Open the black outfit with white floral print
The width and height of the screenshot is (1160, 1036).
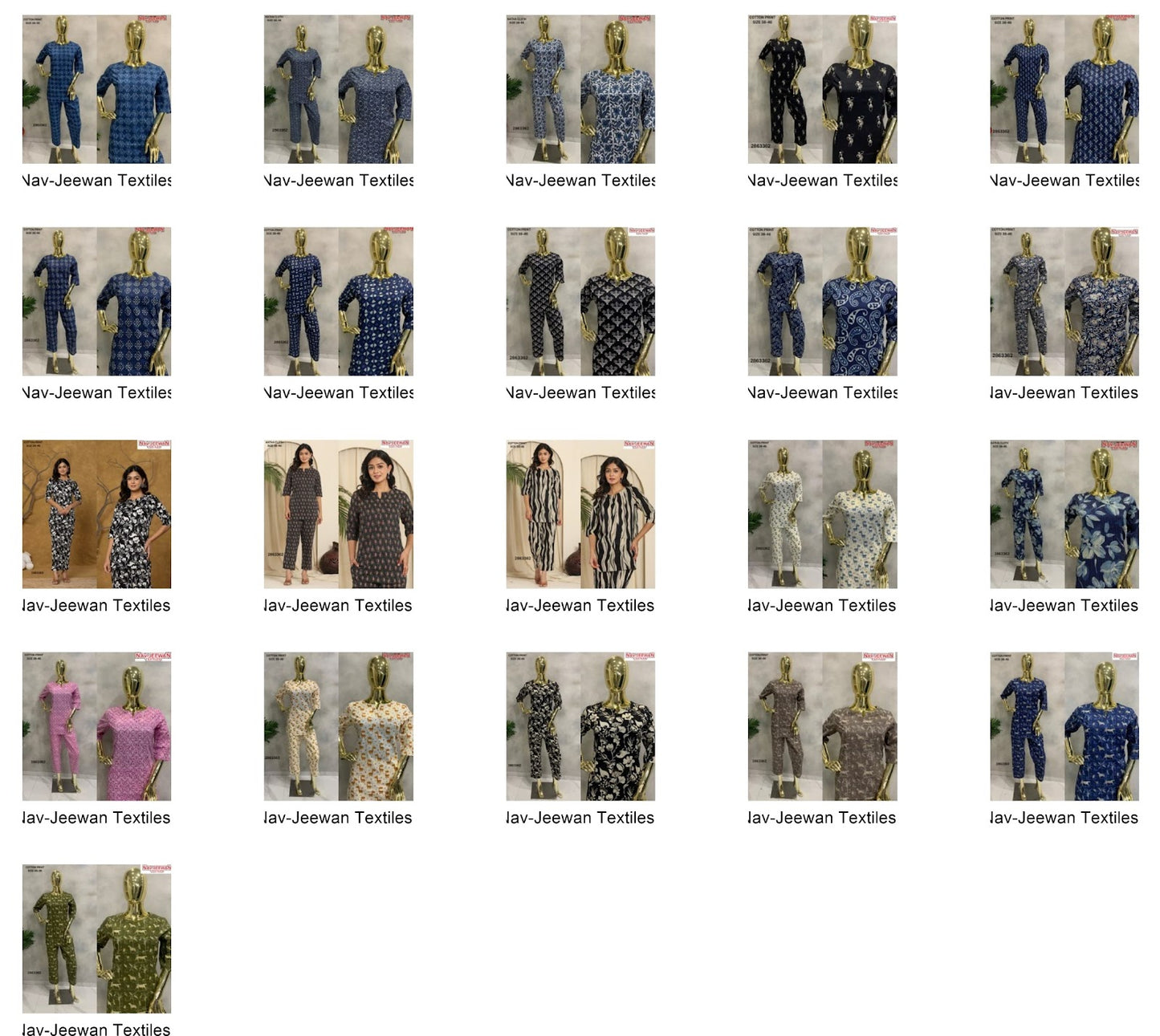pos(580,725)
